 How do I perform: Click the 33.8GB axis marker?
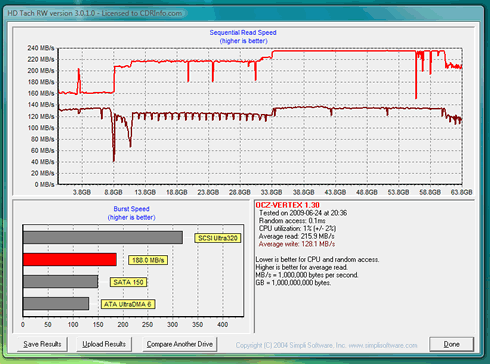[x=271, y=192]
